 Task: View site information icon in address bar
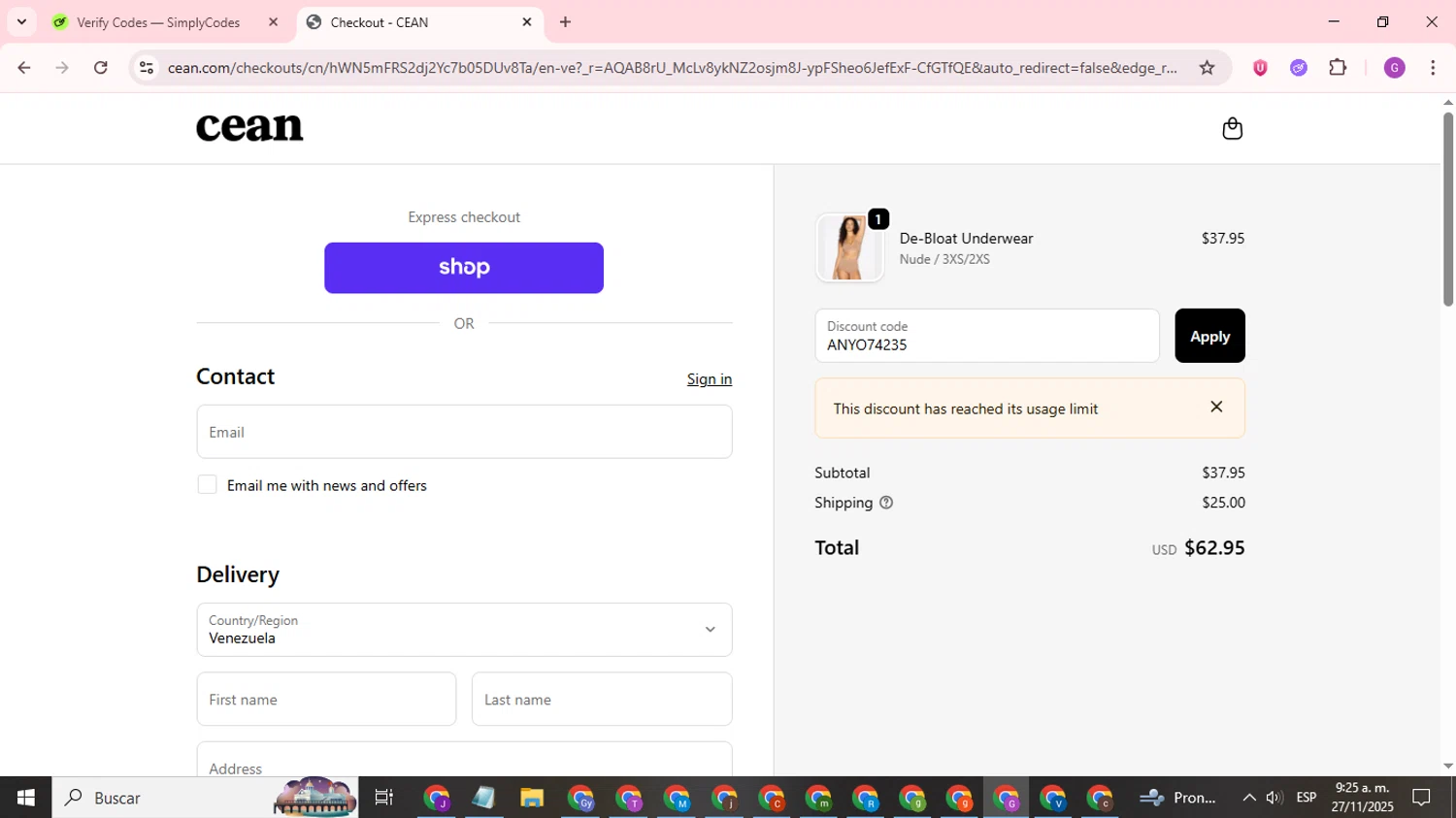(147, 68)
